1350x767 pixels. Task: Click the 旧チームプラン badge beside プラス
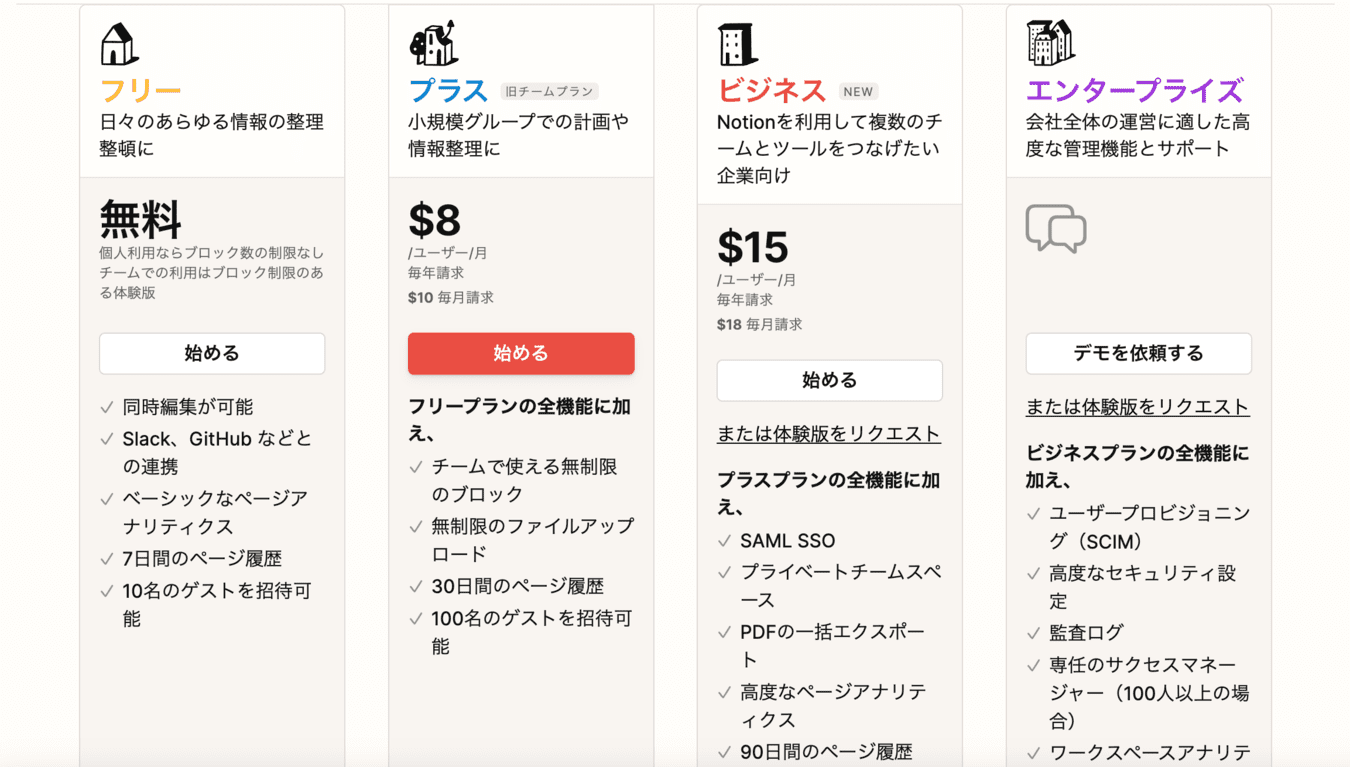pyautogui.click(x=549, y=92)
